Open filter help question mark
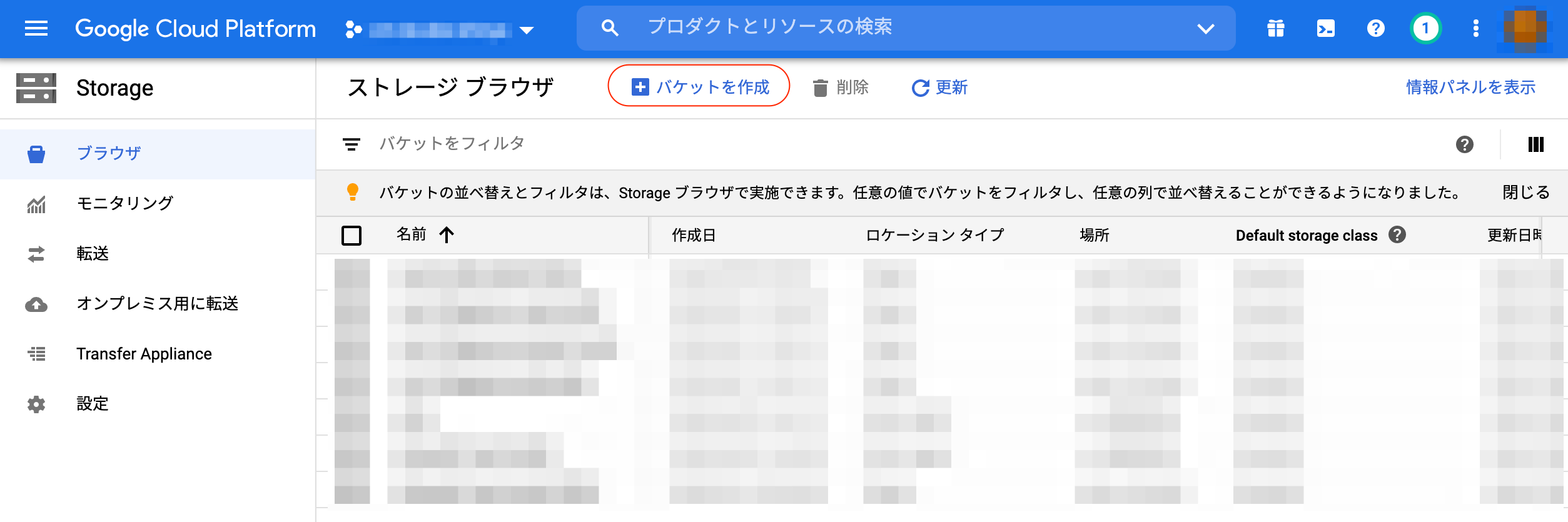The height and width of the screenshot is (522, 1568). pos(1464,144)
